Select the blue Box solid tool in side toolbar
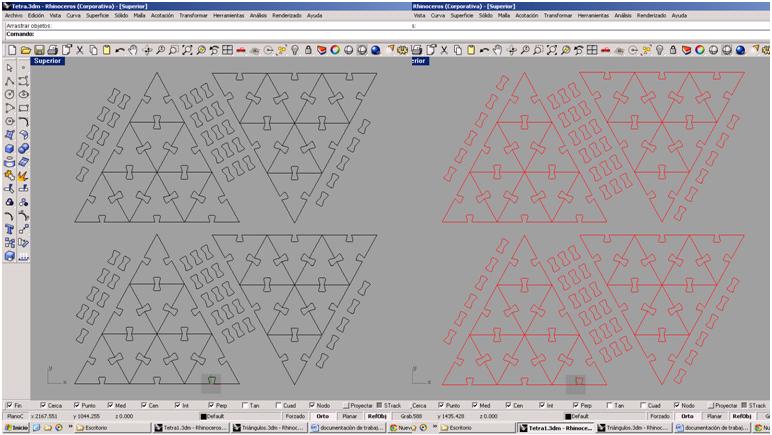This screenshot has width=772, height=435. pos(9,149)
